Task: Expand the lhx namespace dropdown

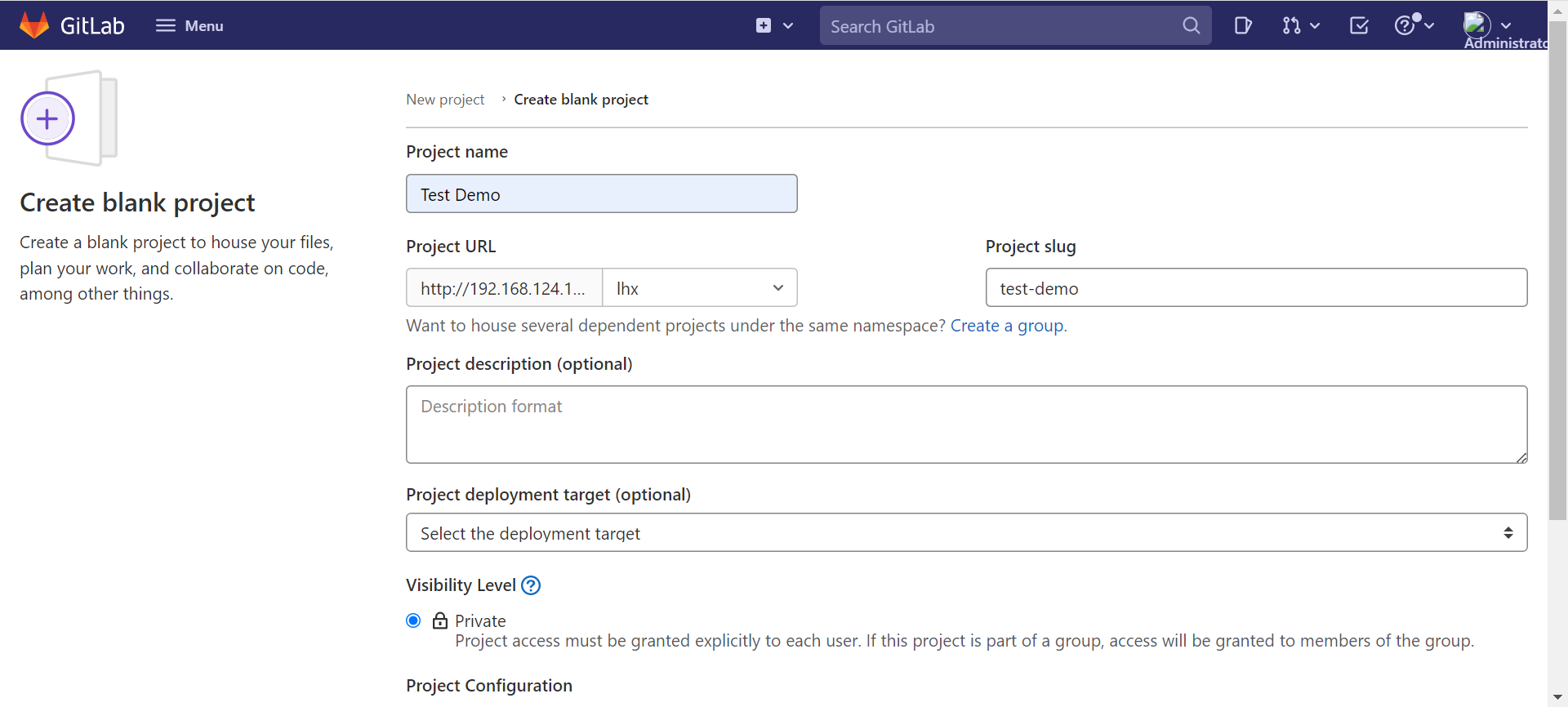Action: 700,287
